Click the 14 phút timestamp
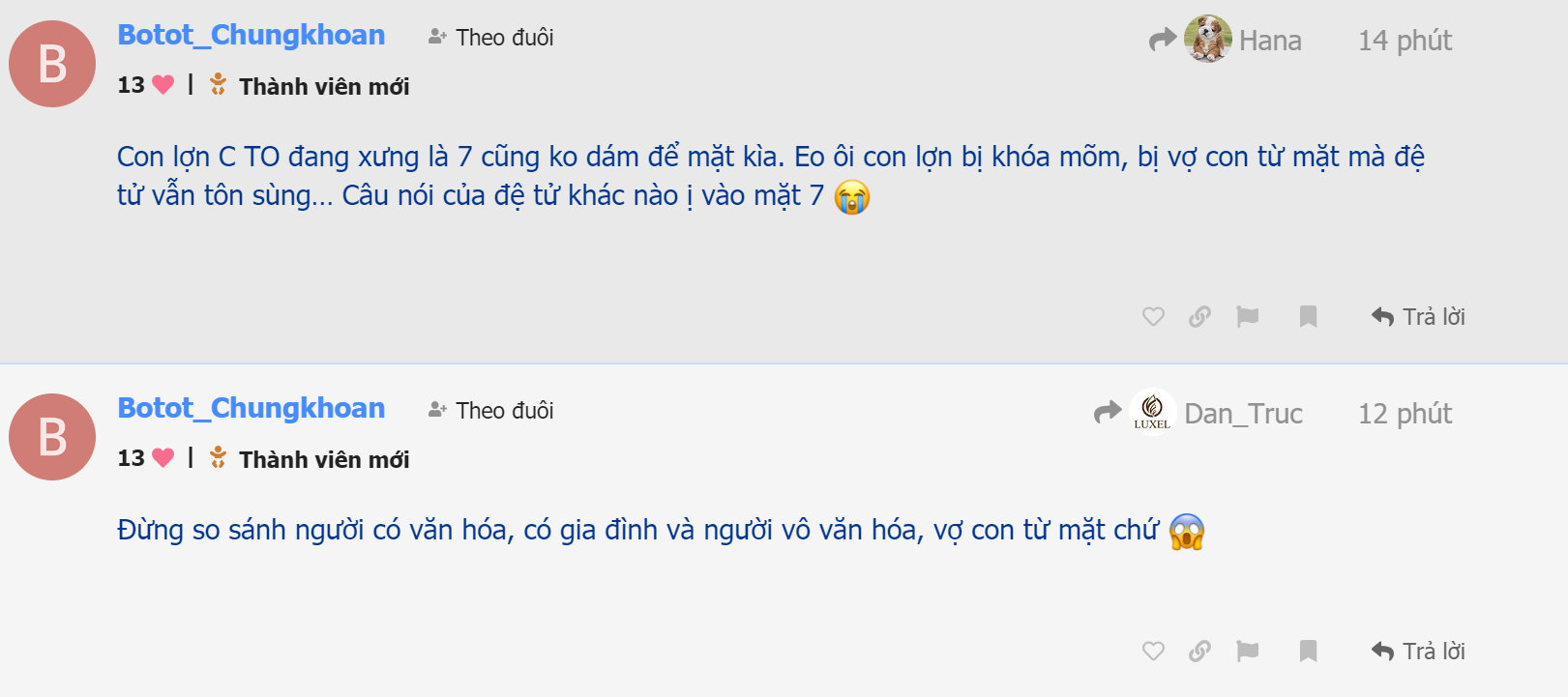The width and height of the screenshot is (1568, 697). (1405, 41)
